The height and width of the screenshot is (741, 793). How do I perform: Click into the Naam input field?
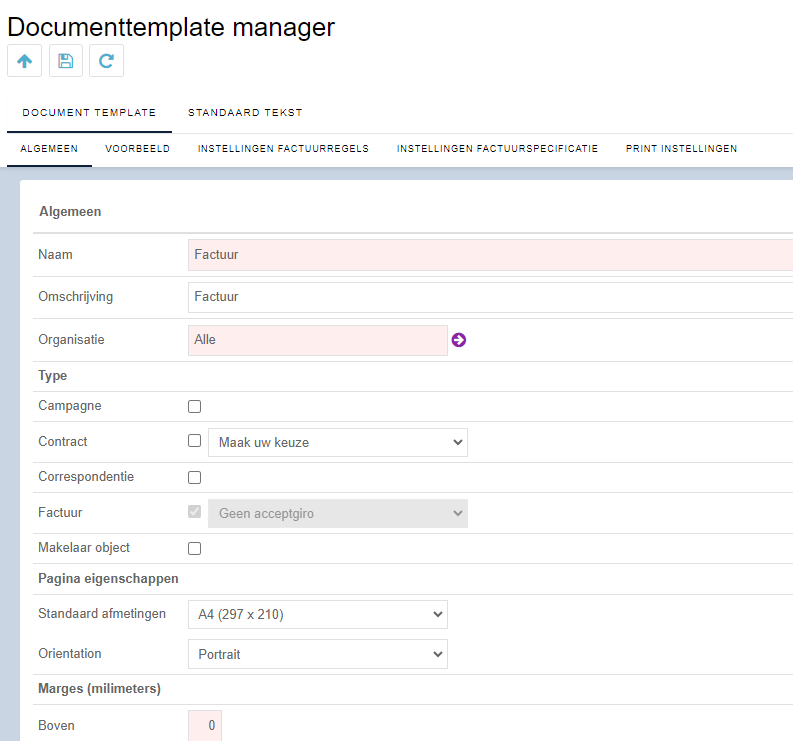point(491,255)
